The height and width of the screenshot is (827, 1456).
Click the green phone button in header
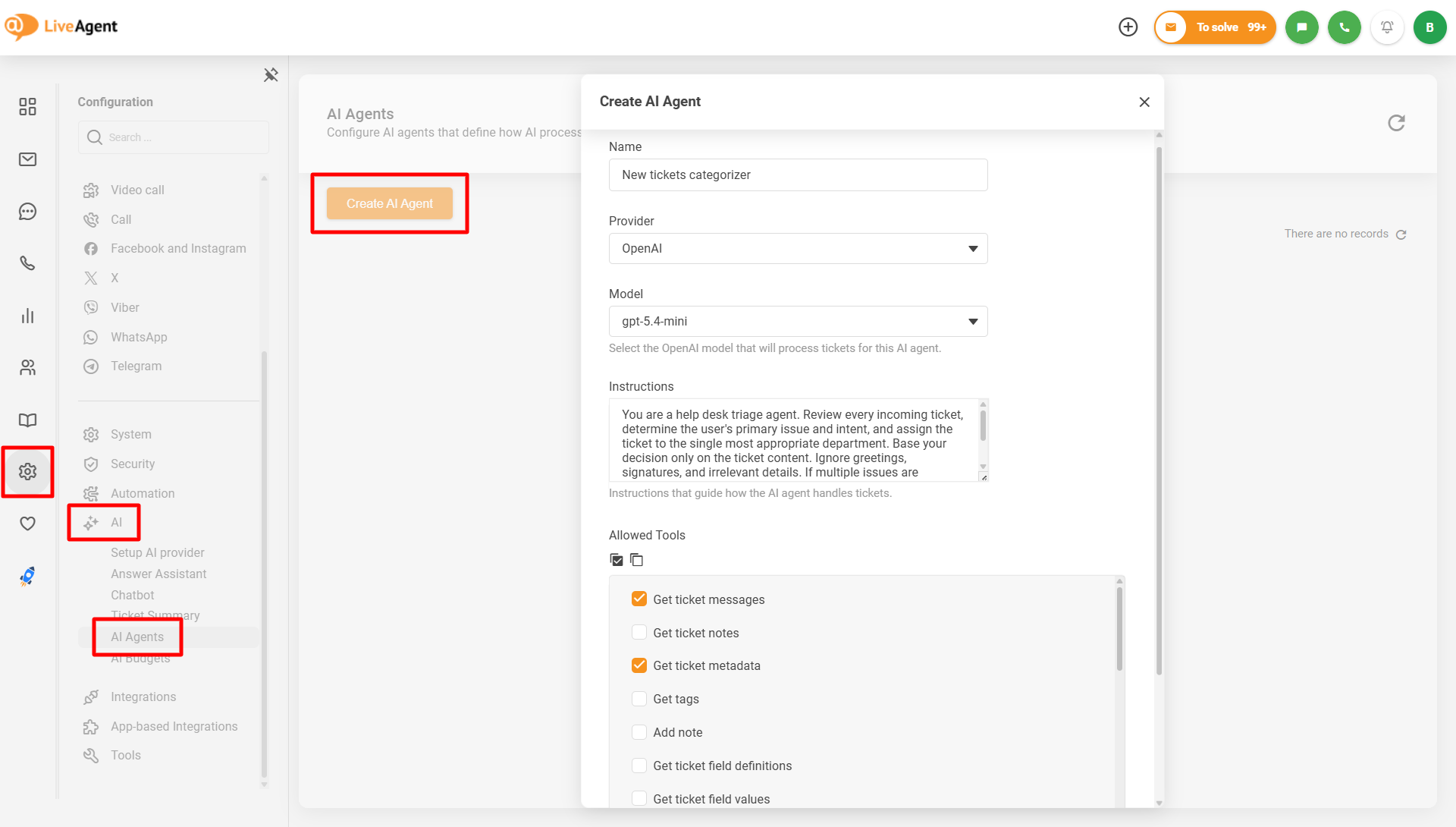point(1345,27)
